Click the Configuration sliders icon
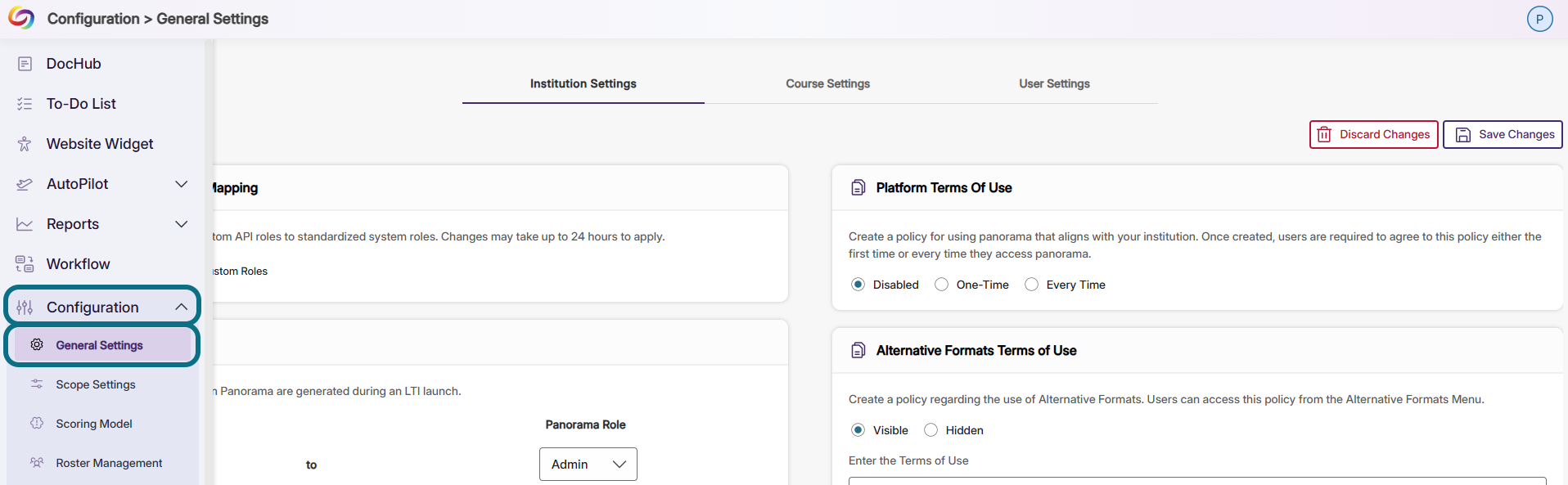 [x=25, y=308]
